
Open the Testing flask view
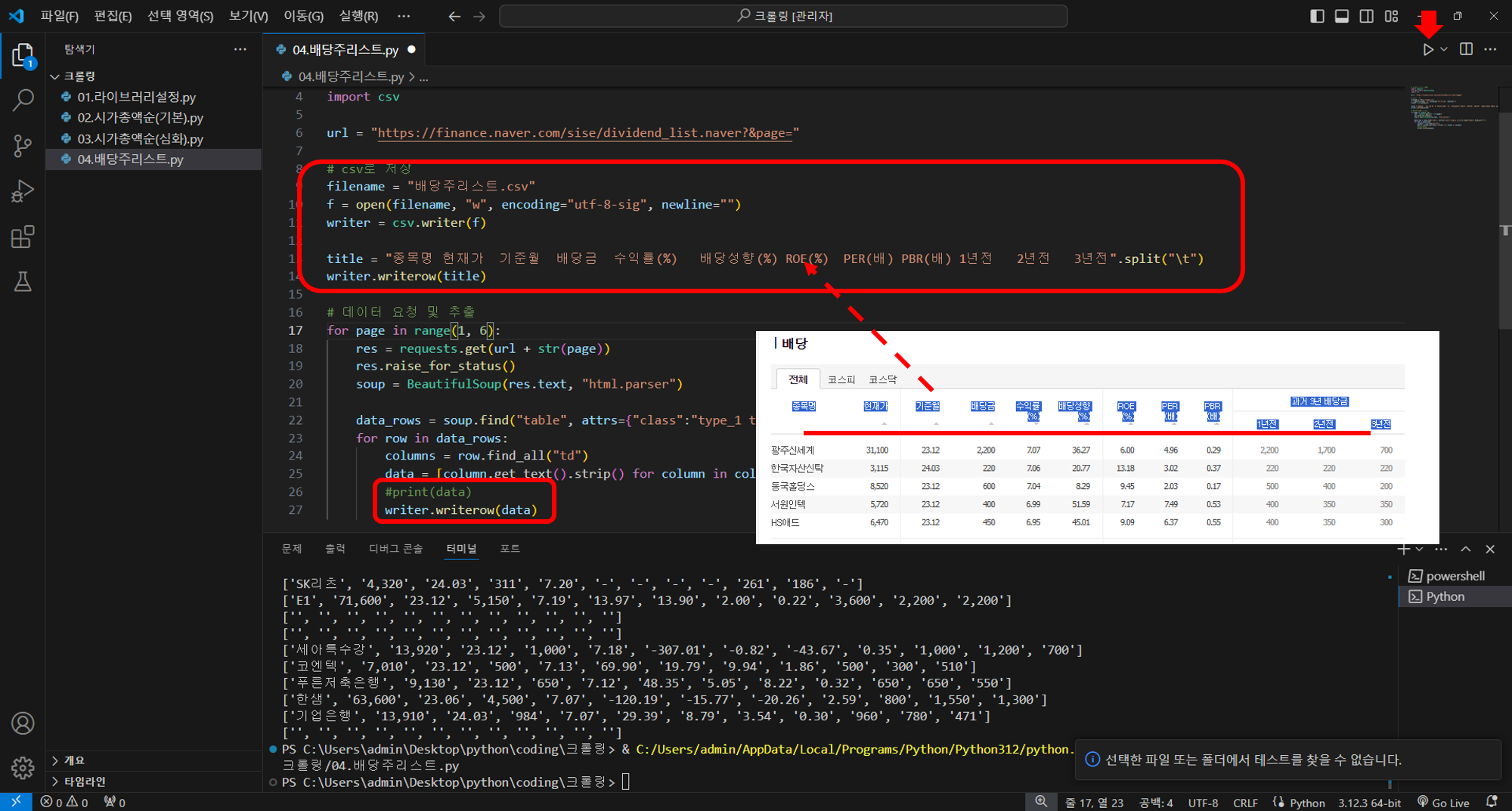tap(23, 282)
